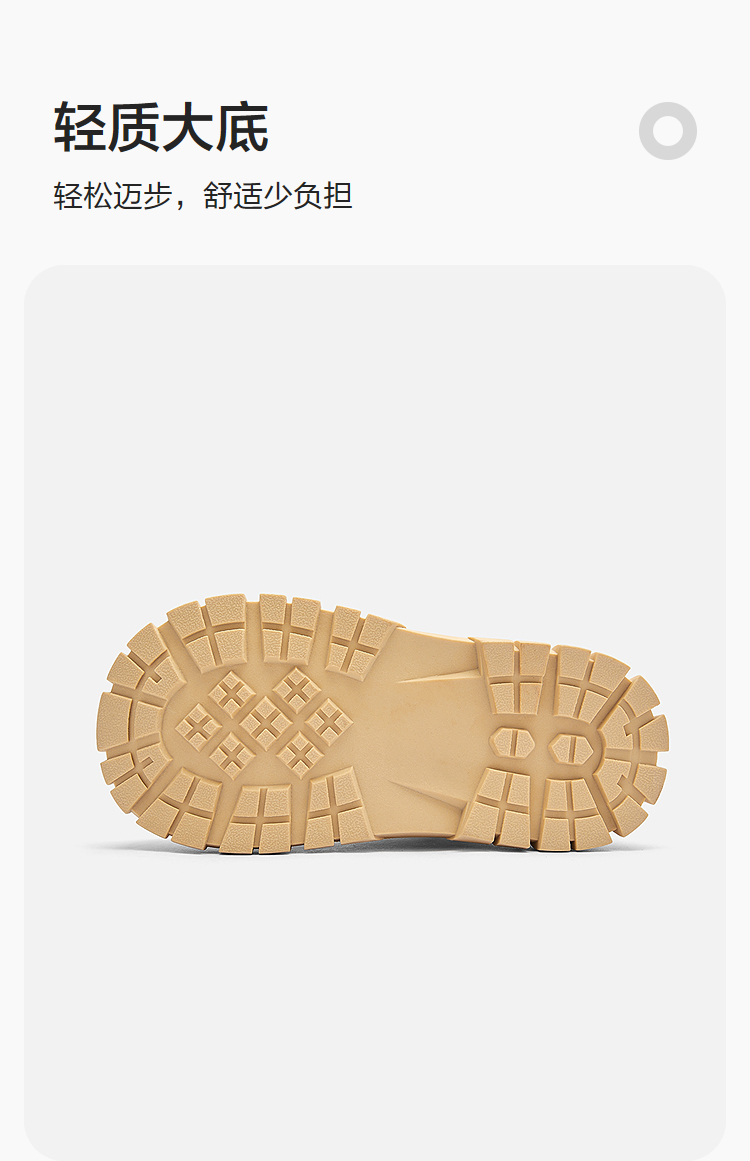Click the 轻松迈步 subtitle phrase
Viewport: 750px width, 1161px height.
(x=113, y=195)
